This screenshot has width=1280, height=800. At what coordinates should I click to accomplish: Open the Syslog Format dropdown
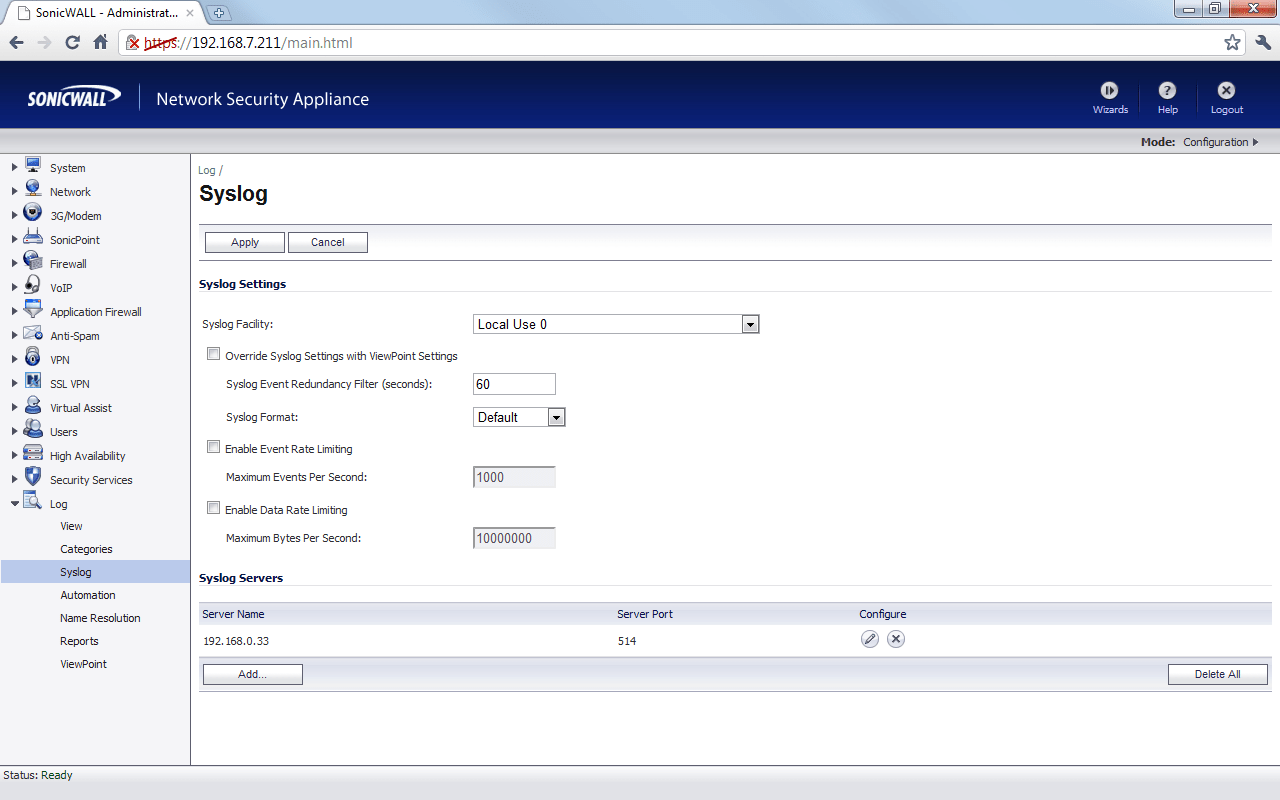pyautogui.click(x=556, y=416)
